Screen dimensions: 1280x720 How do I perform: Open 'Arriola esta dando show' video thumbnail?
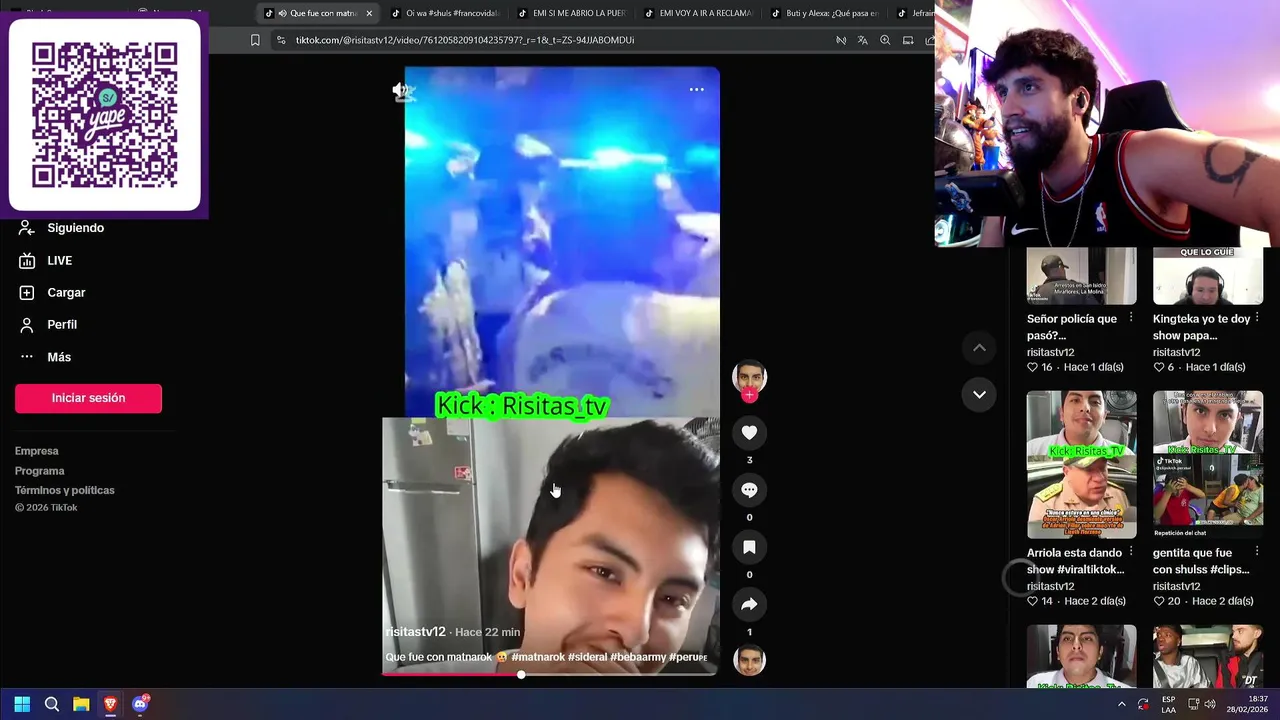pyautogui.click(x=1081, y=465)
